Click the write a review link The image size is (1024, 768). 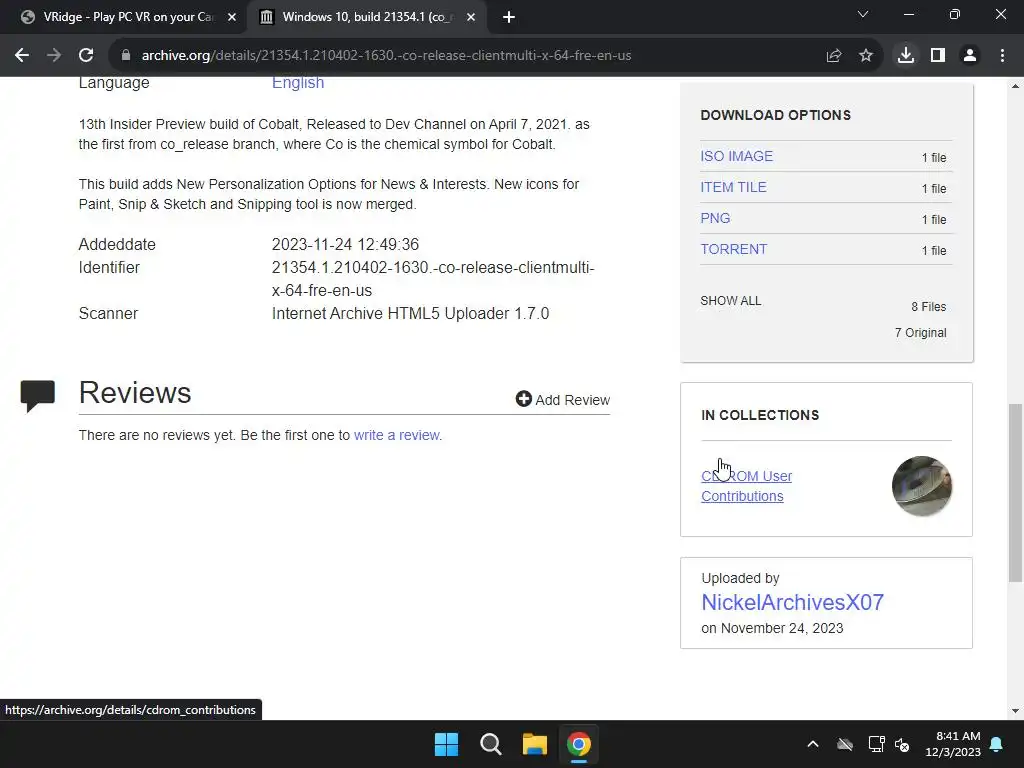(x=396, y=436)
